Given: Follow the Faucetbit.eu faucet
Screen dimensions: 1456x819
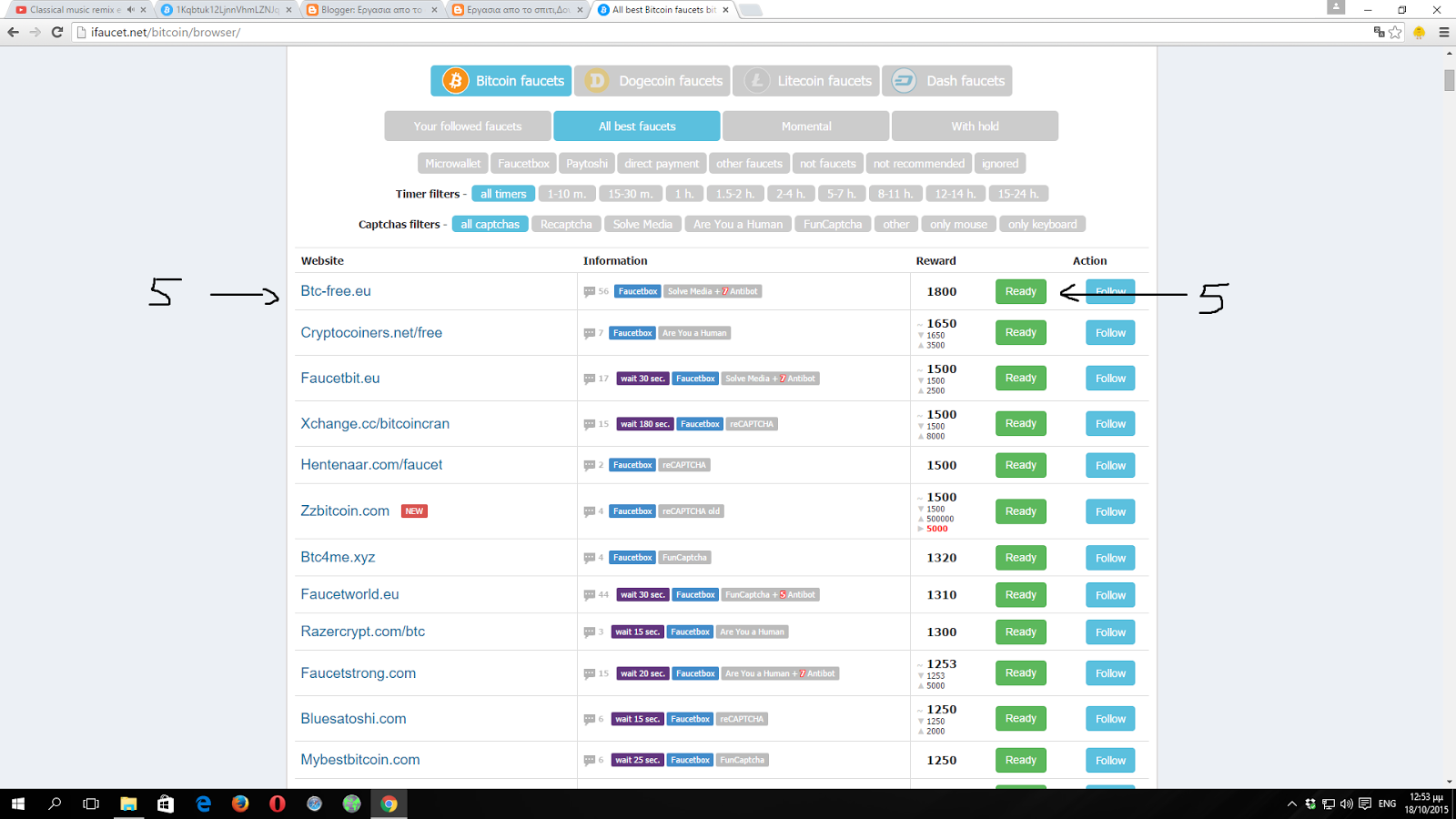Looking at the screenshot, I should [x=1110, y=379].
